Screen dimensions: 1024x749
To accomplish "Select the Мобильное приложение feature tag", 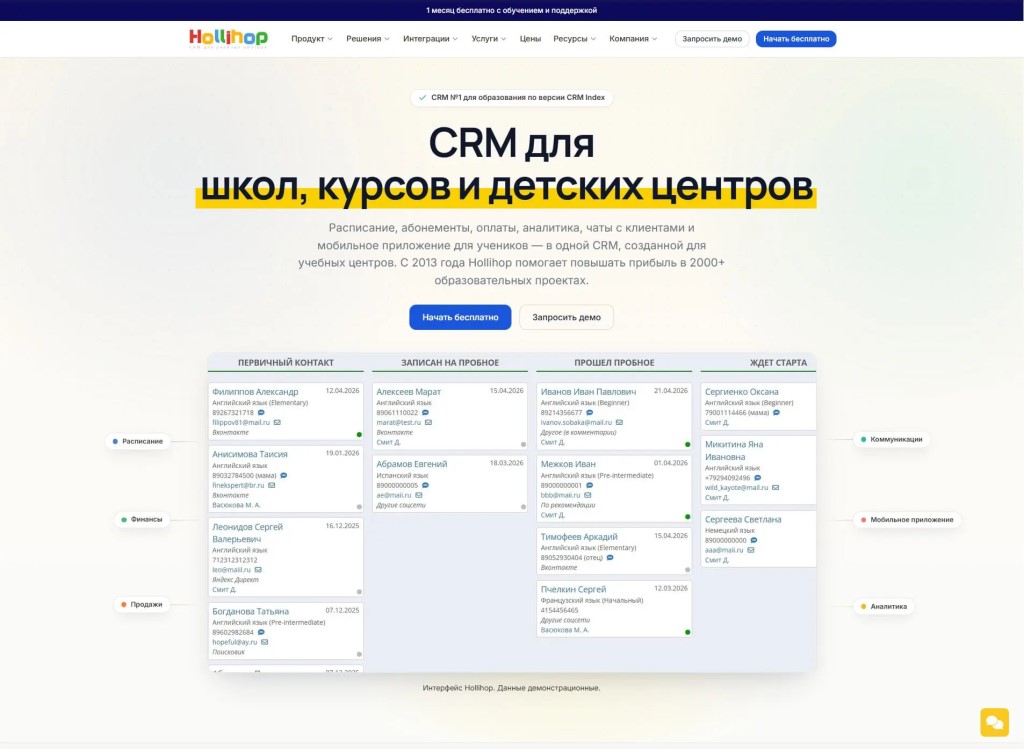I will point(907,520).
